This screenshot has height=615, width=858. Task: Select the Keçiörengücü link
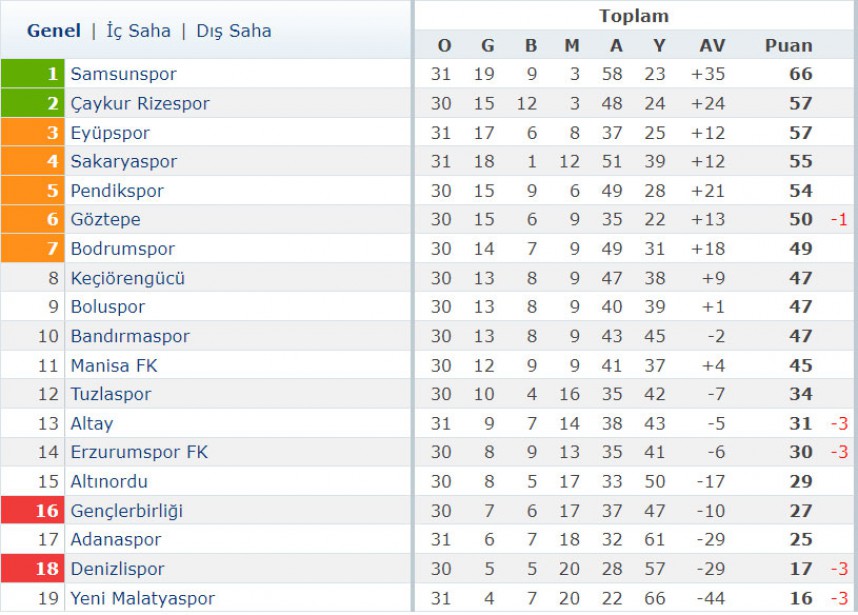pos(127,279)
